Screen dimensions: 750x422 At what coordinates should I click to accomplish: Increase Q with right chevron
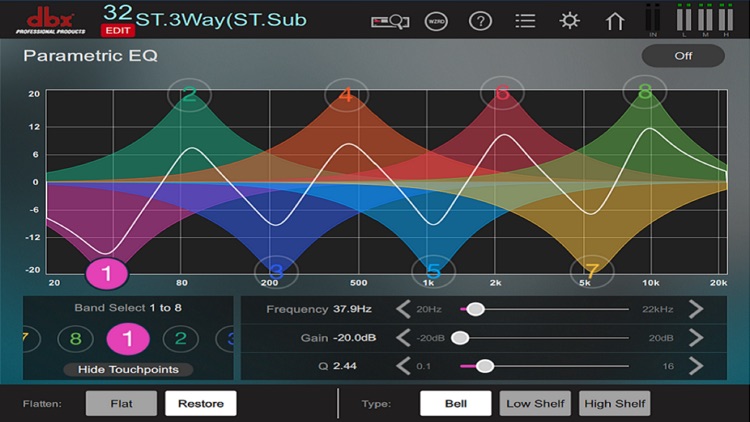tap(696, 366)
